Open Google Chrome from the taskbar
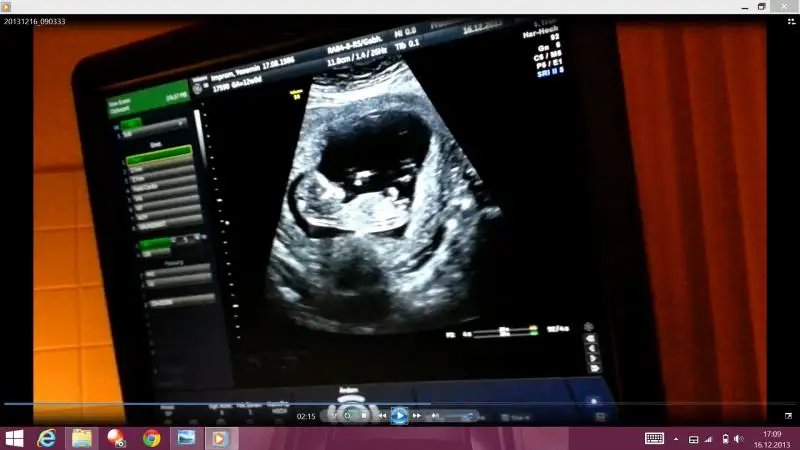Viewport: 800px width, 450px height. click(151, 438)
